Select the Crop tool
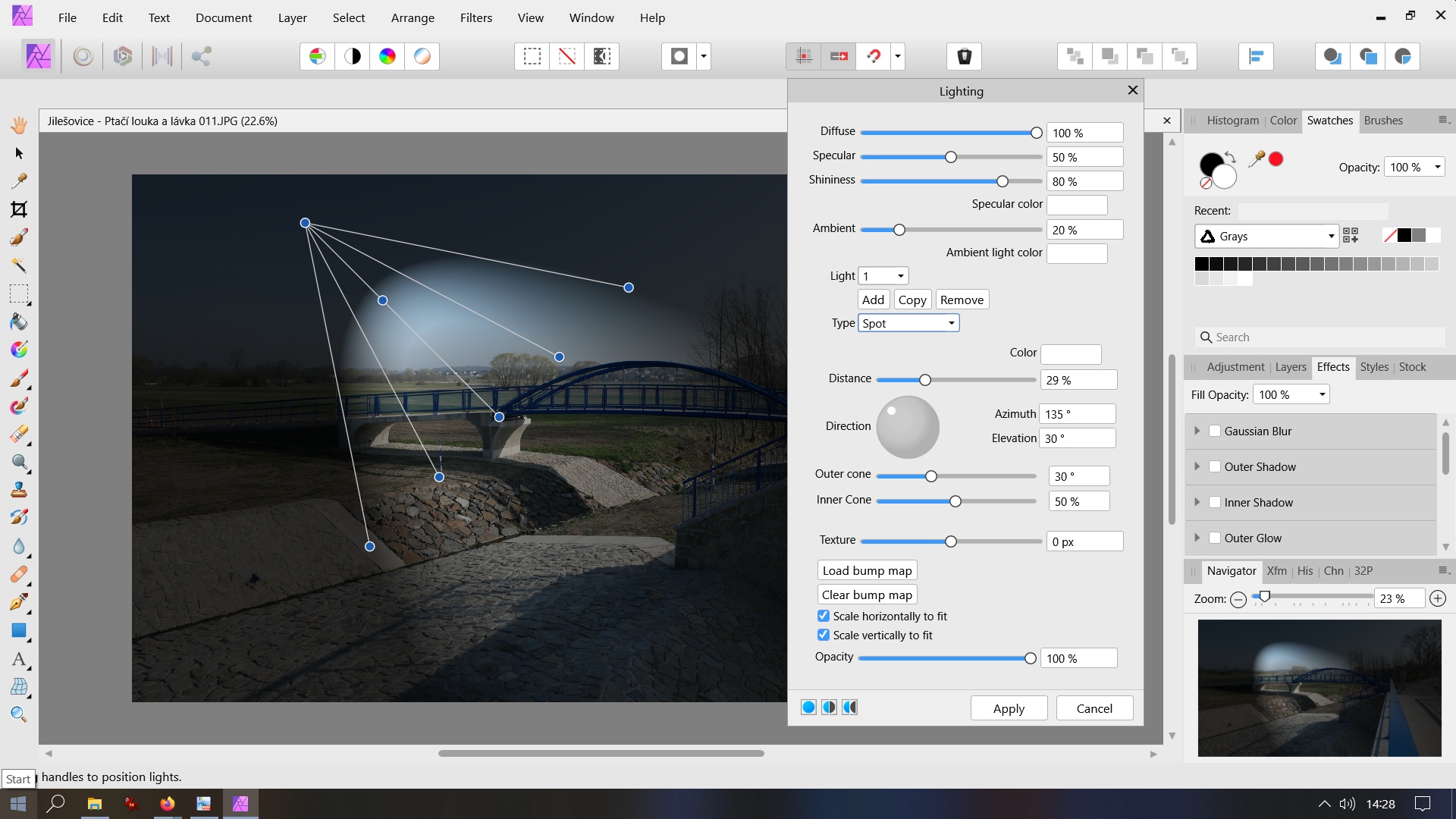Image resolution: width=1456 pixels, height=819 pixels. [19, 209]
